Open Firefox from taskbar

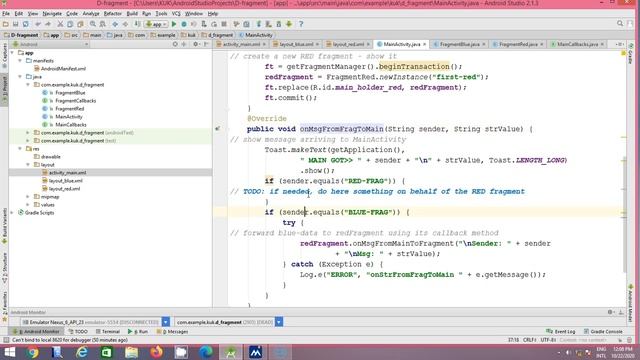click(156, 352)
